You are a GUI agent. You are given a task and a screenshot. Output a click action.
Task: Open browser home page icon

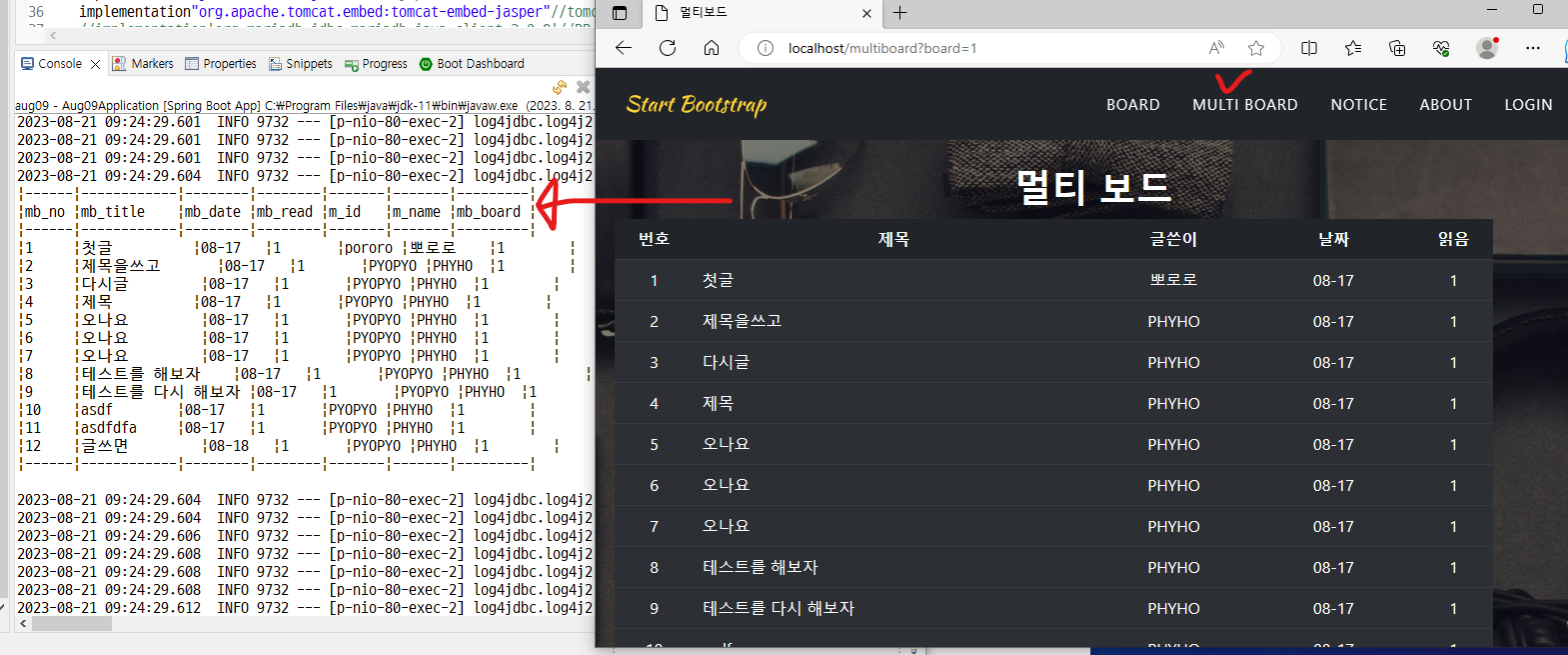712,48
